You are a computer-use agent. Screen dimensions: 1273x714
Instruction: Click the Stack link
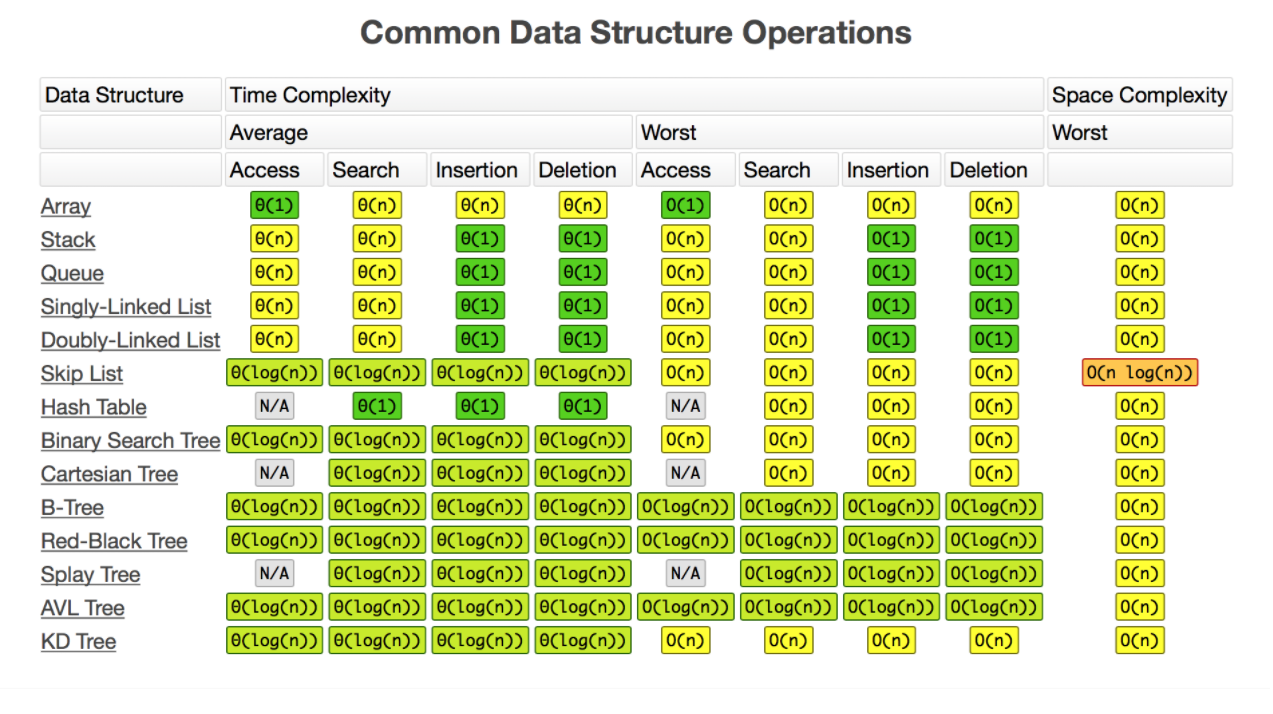coord(68,240)
